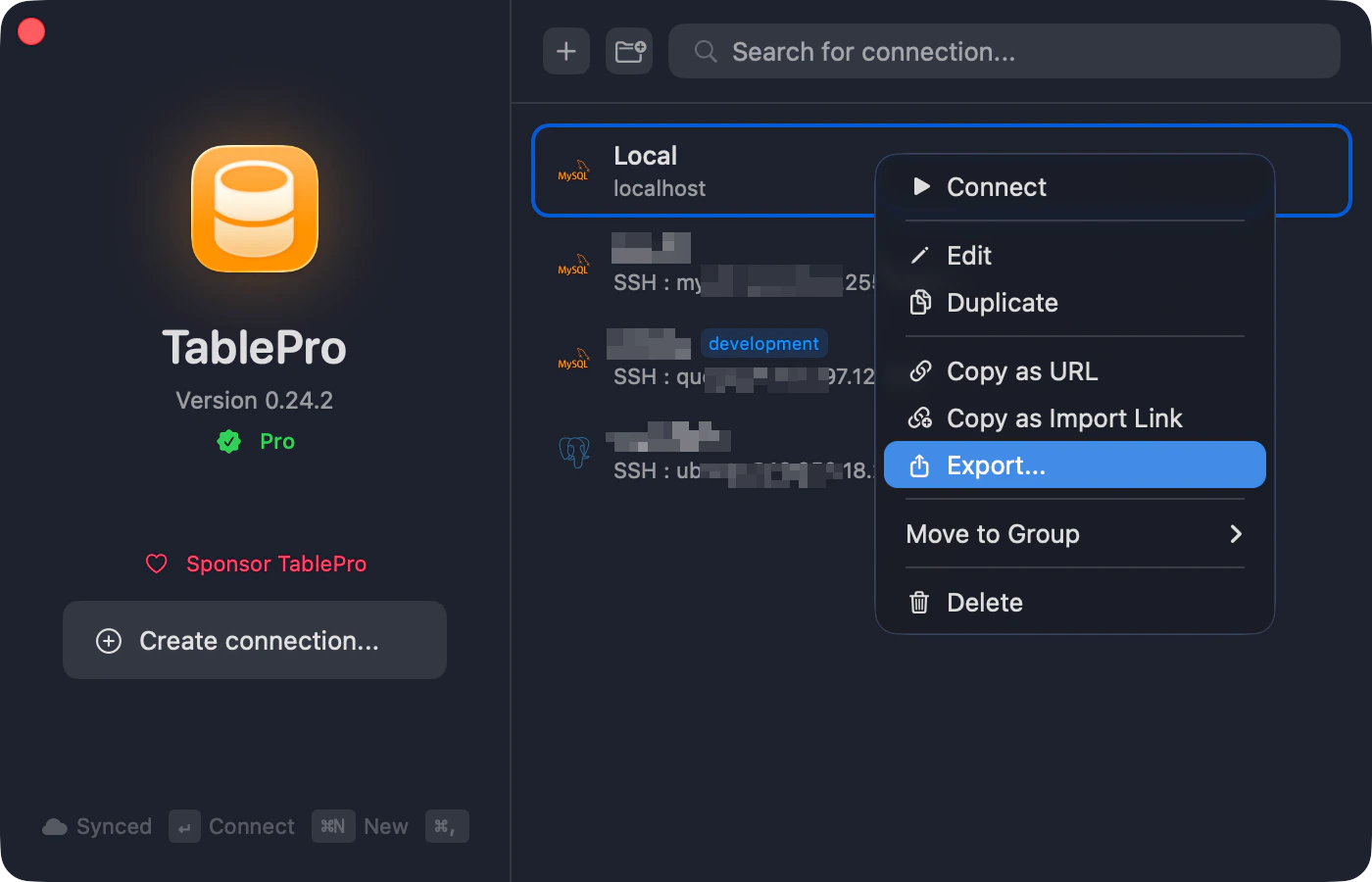Click the play icon beside Connect
This screenshot has width=1372, height=882.
click(920, 186)
